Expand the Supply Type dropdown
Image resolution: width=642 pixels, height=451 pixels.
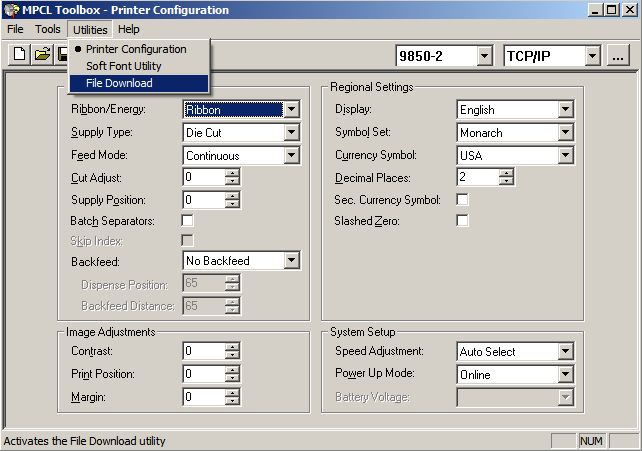[292, 132]
